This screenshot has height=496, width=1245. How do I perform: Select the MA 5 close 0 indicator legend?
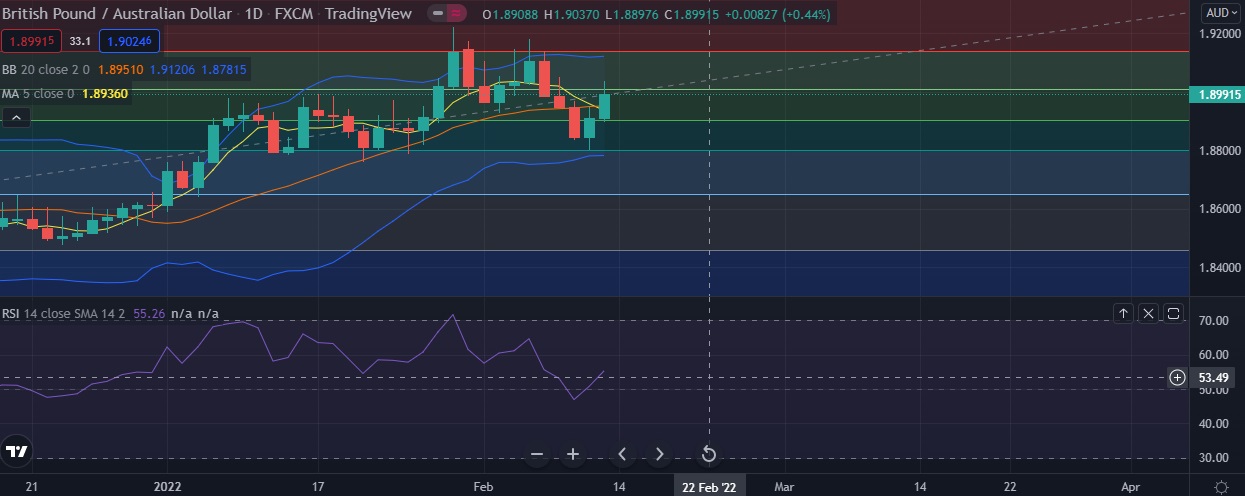coord(38,94)
